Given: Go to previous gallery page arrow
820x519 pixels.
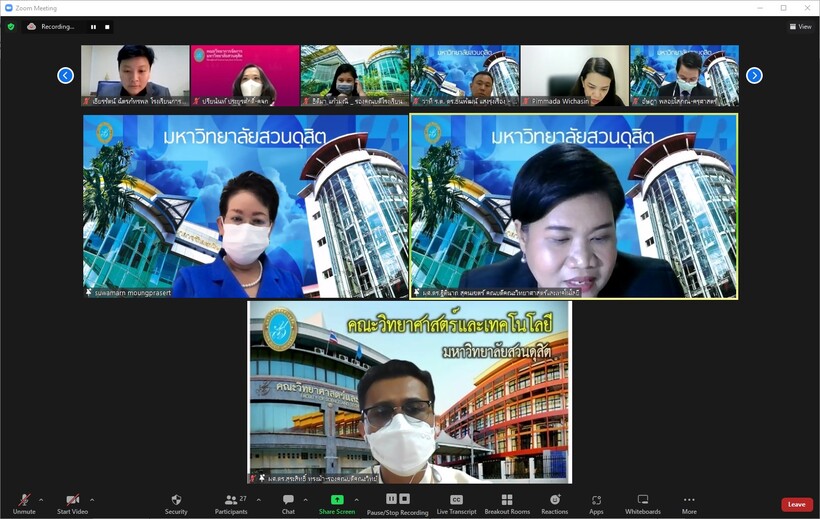Looking at the screenshot, I should (65, 75).
